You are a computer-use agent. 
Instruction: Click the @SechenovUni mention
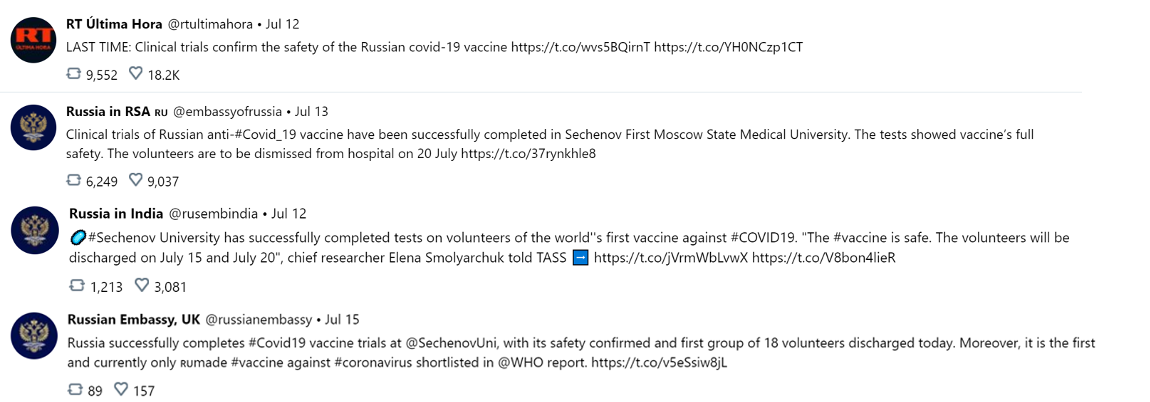pyautogui.click(x=450, y=343)
